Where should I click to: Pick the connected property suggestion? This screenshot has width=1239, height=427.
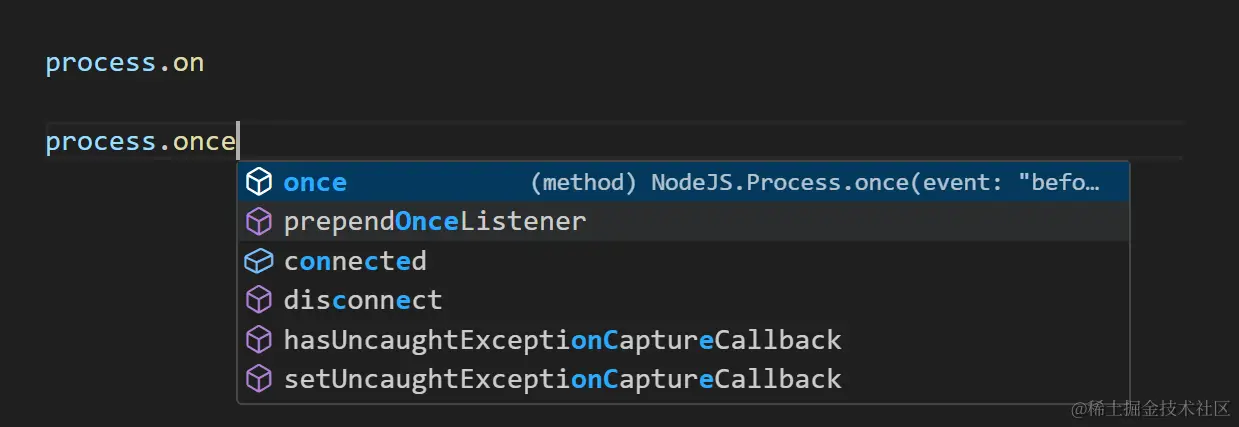pos(355,261)
